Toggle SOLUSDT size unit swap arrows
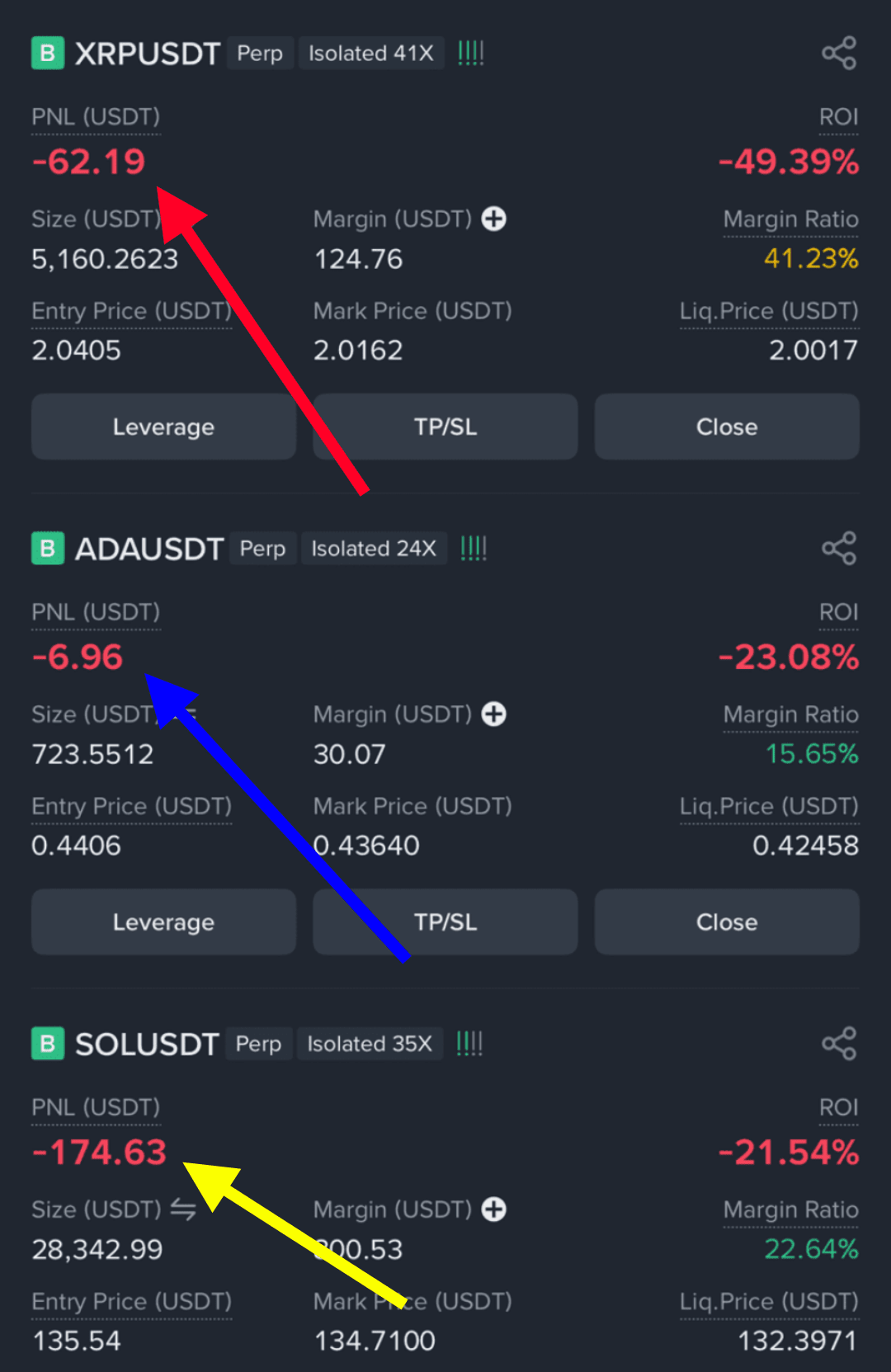Image resolution: width=891 pixels, height=1372 pixels. click(x=183, y=1209)
